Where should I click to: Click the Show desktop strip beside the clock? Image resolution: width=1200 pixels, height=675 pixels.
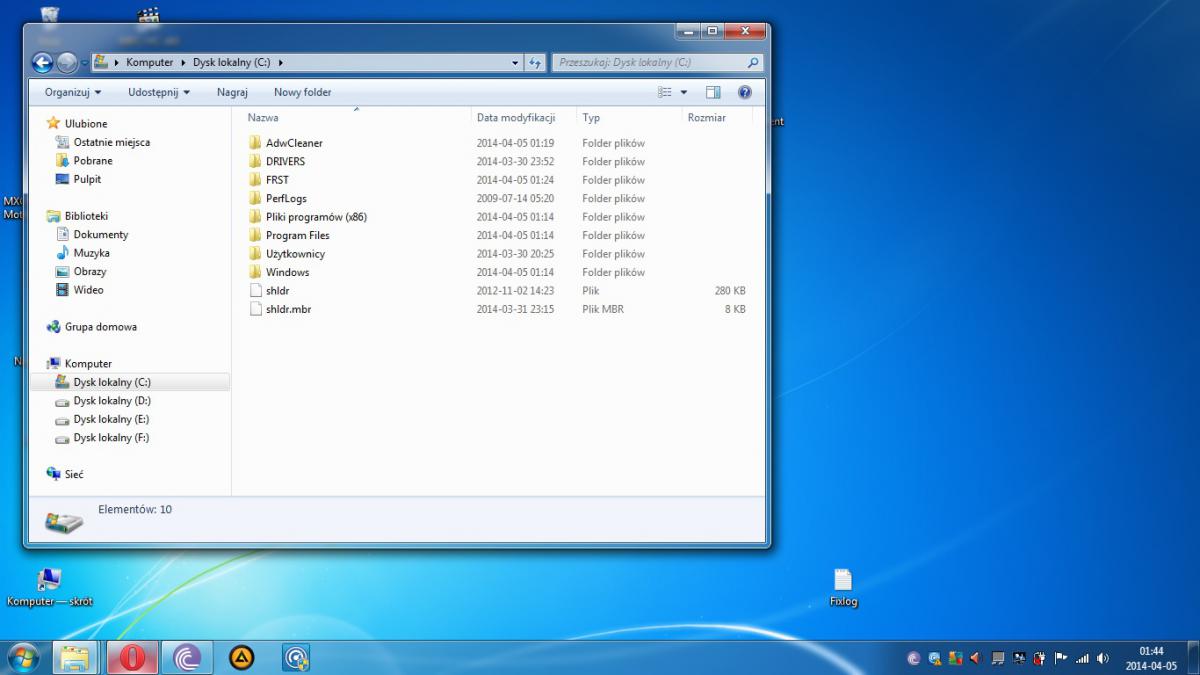[x=1192, y=657]
